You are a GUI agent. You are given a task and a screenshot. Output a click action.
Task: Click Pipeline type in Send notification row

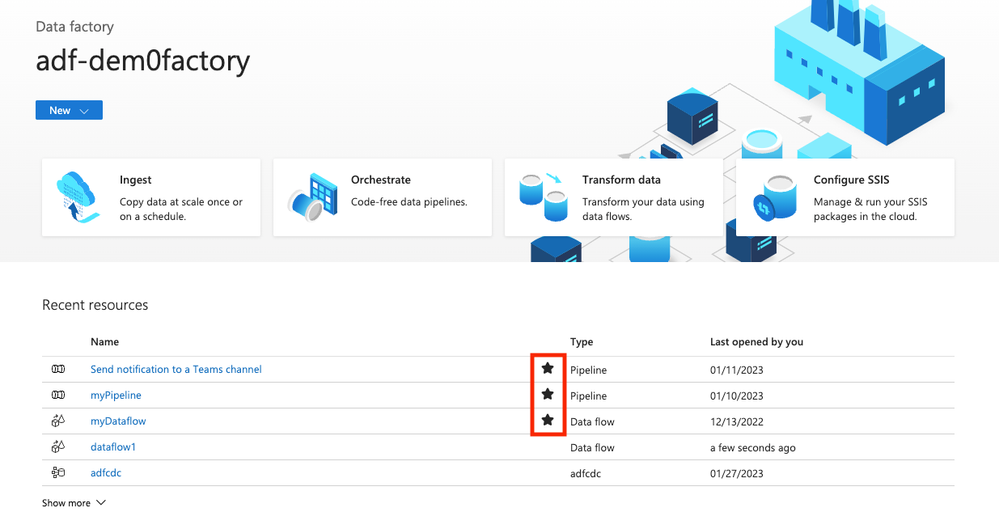point(589,370)
